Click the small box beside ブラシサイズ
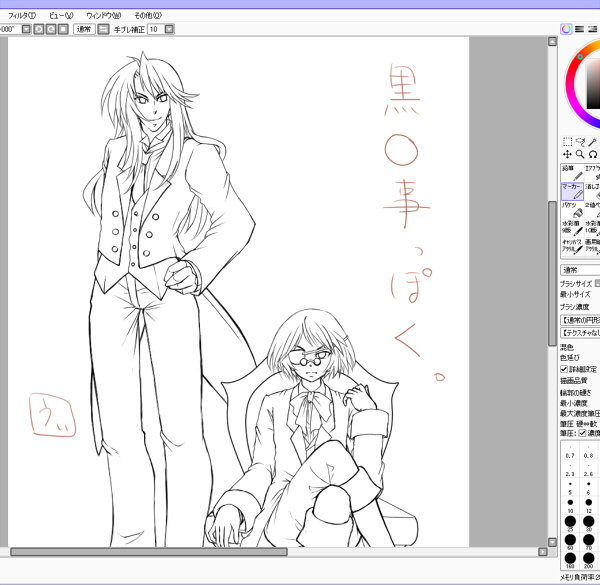Image resolution: width=600 pixels, height=585 pixels. [x=597, y=284]
